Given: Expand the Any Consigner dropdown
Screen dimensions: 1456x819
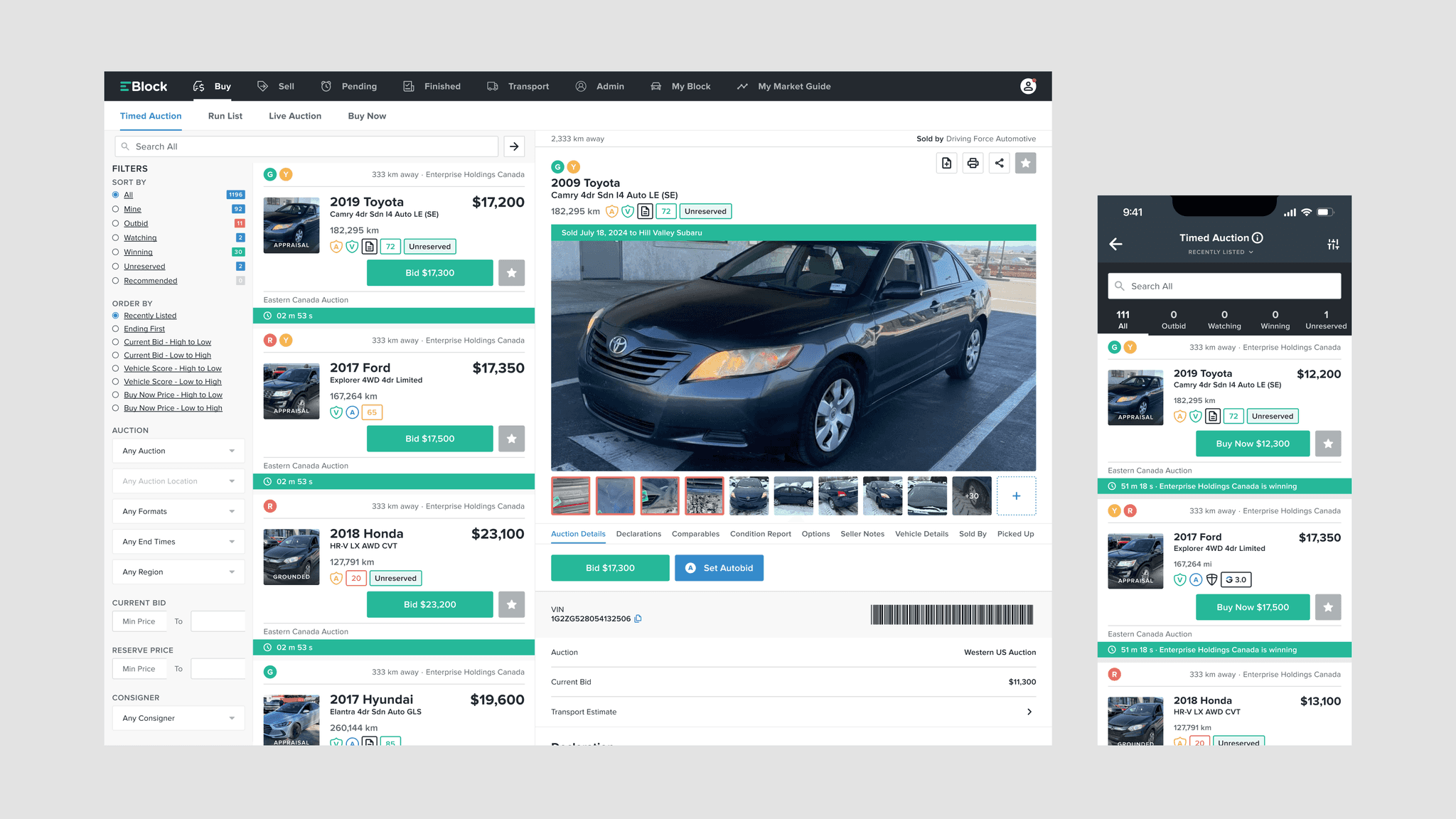Looking at the screenshot, I should point(178,718).
